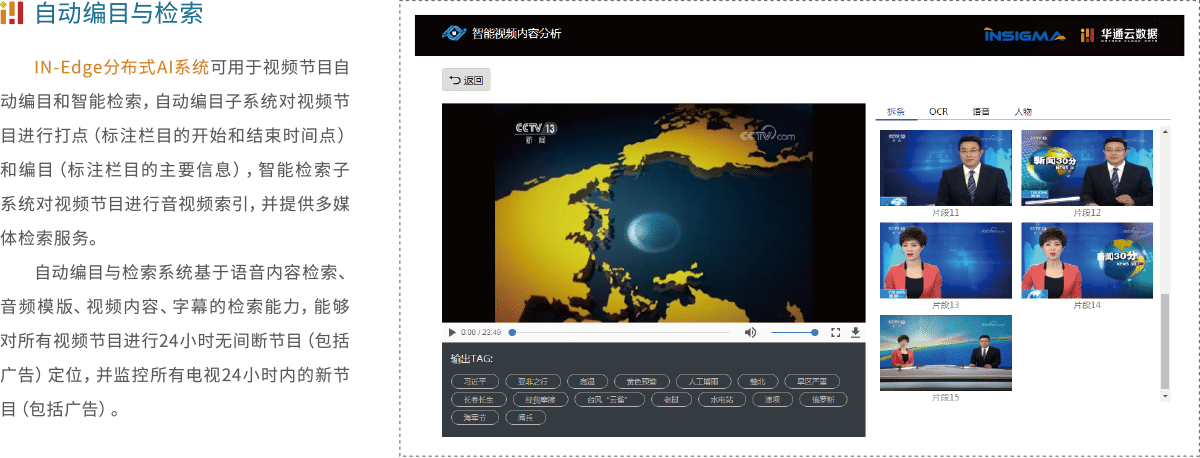Open the 片段11 thumbnail
Viewport: 1200px width, 458px height.
tap(945, 167)
